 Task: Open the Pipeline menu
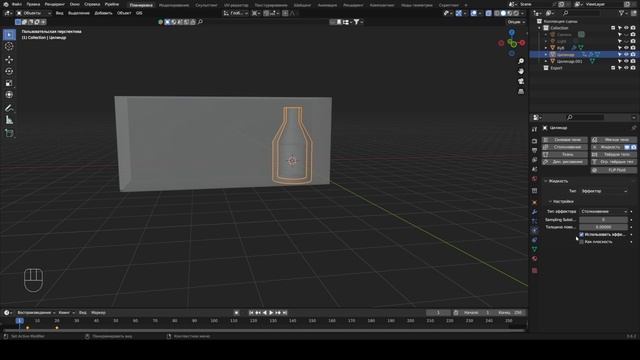click(112, 4)
